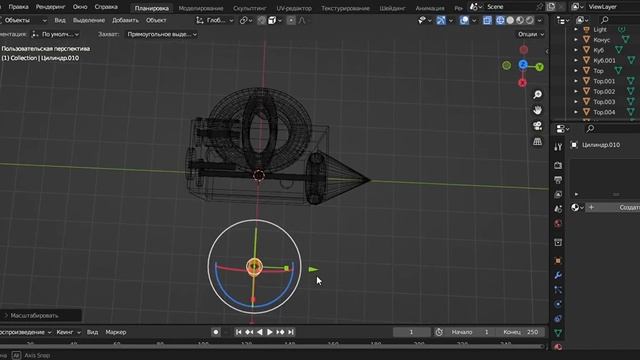Image resolution: width=640 pixels, height=360 pixels.
Task: Expand the Light row in the outliner
Action: coord(576,29)
